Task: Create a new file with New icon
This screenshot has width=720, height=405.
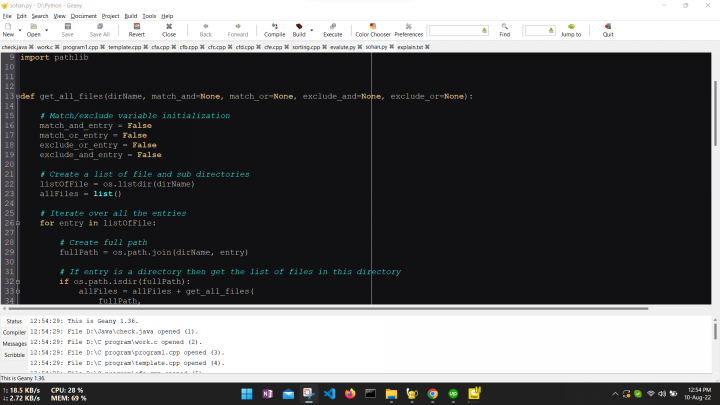Action: [8, 30]
